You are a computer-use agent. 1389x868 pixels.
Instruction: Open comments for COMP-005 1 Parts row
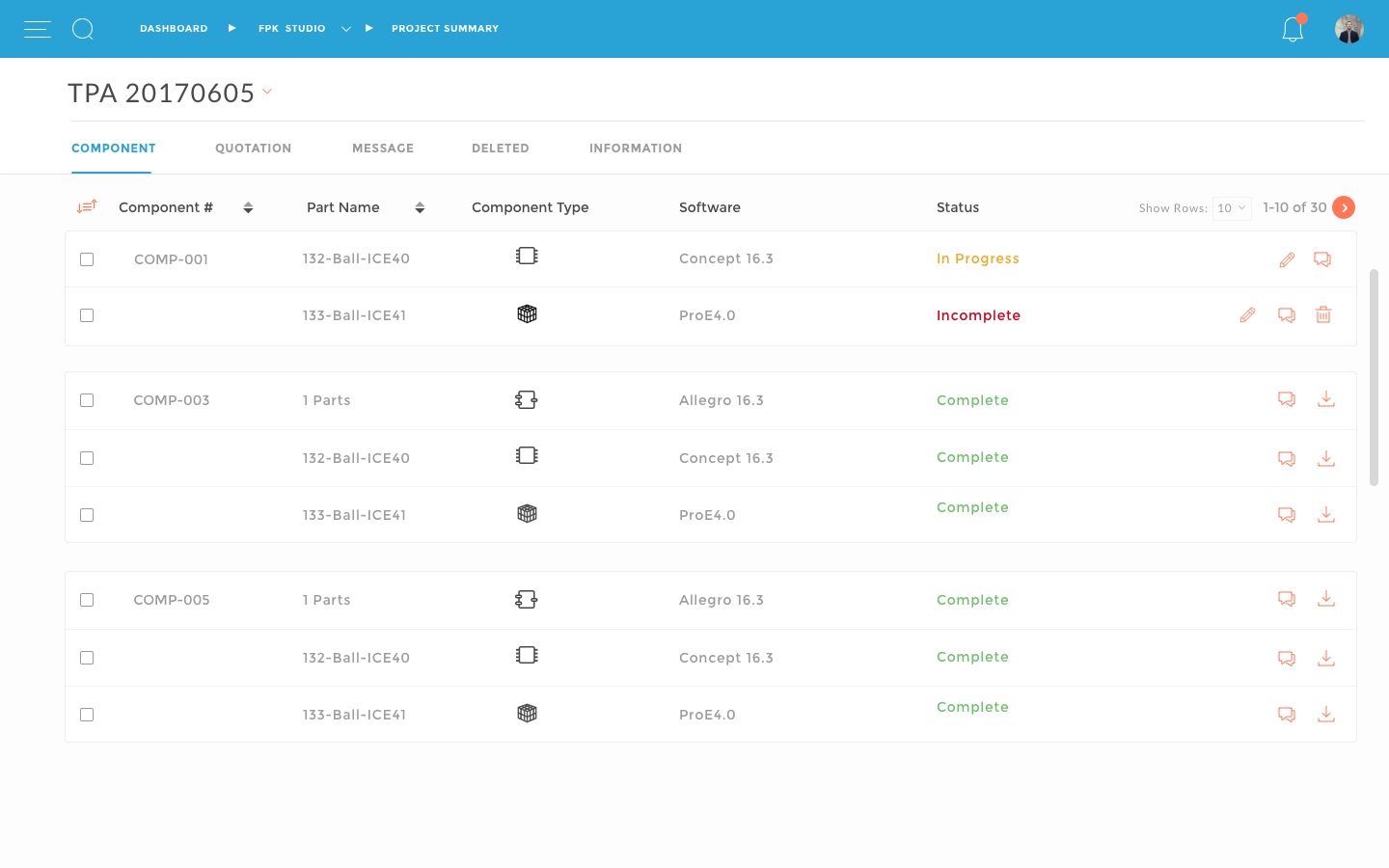coord(1287,599)
